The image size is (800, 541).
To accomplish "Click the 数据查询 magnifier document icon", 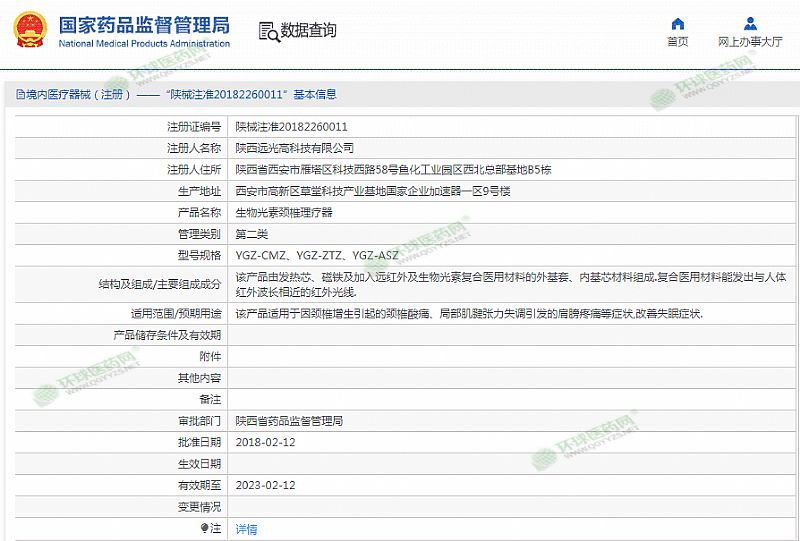I will (x=267, y=32).
